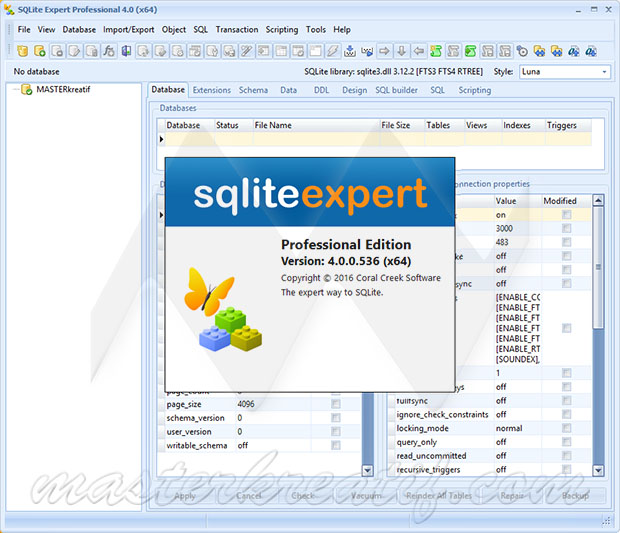Click the '4096' page_size value
The height and width of the screenshot is (533, 620).
click(x=246, y=404)
